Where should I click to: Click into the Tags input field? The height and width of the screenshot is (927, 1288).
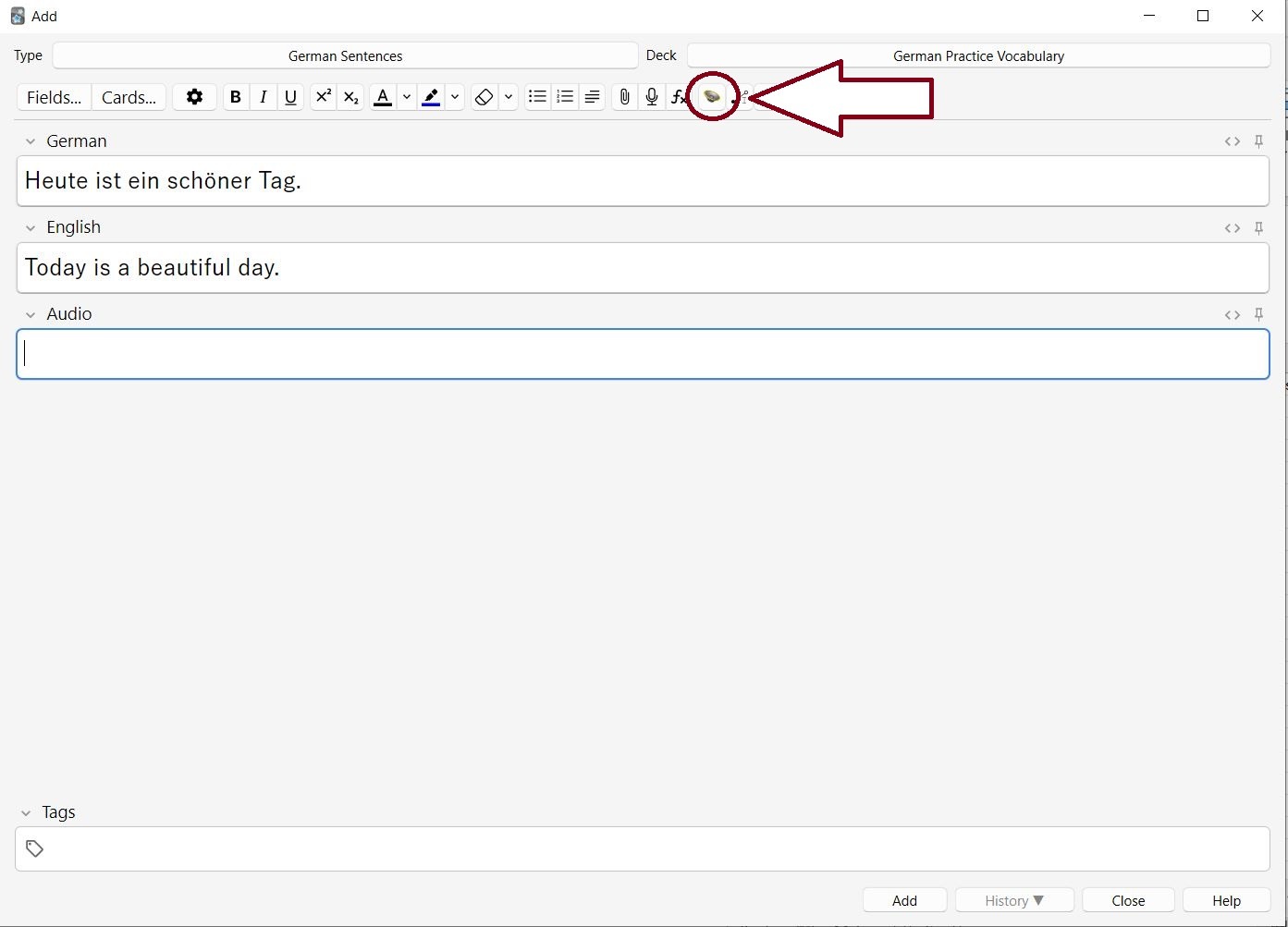click(647, 848)
